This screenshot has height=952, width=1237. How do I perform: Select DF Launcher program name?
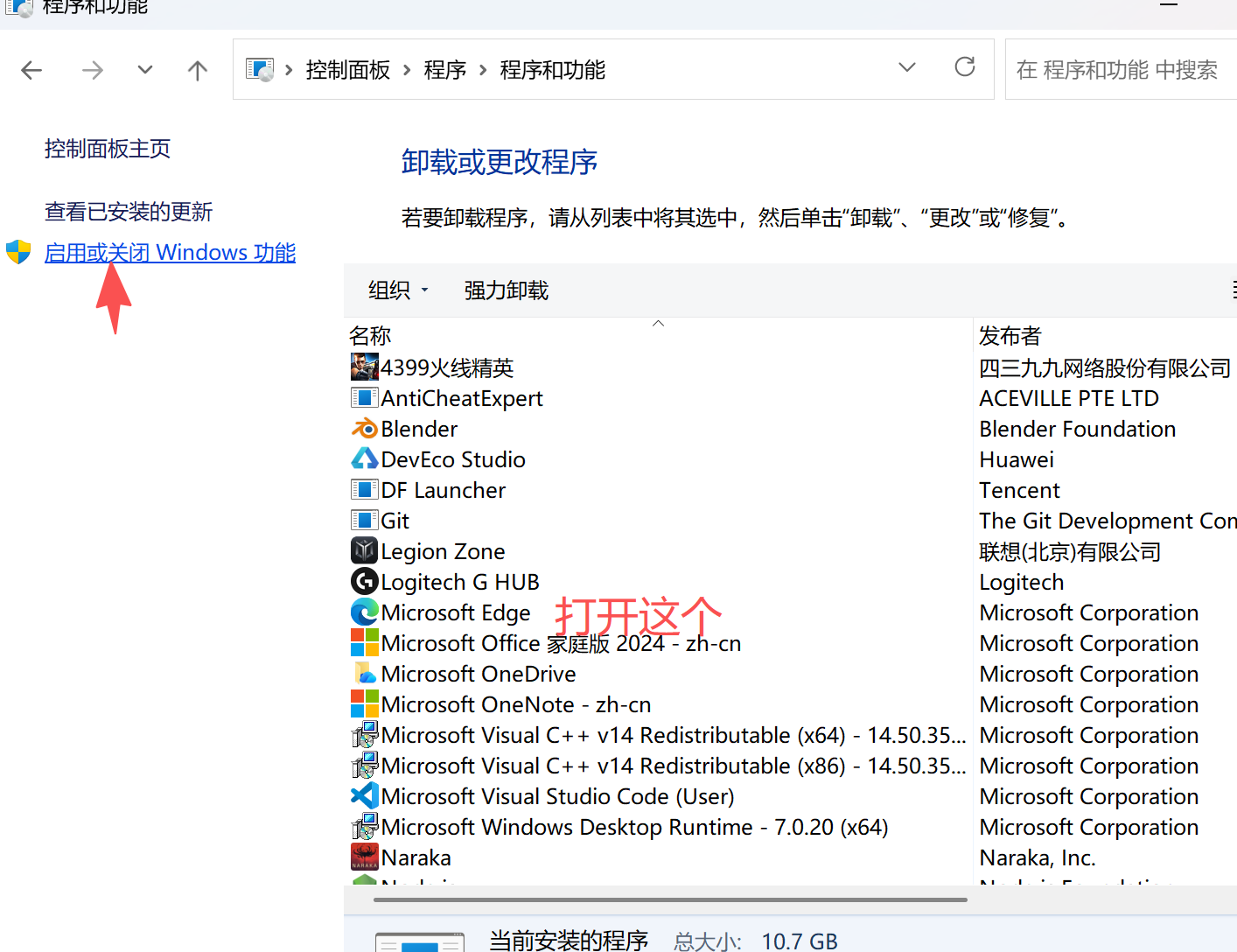tap(444, 490)
